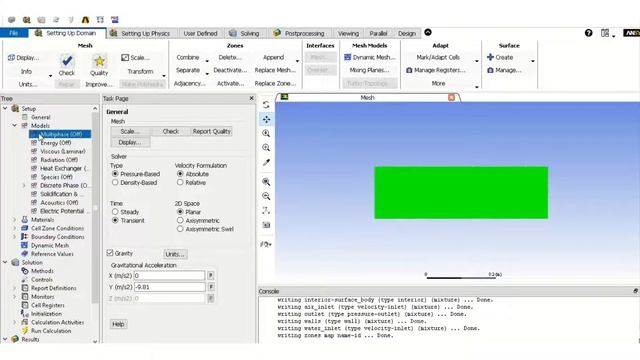This screenshot has width=640, height=360.
Task: Open Dynamic Mesh in Mesh Models
Action: tap(370, 57)
